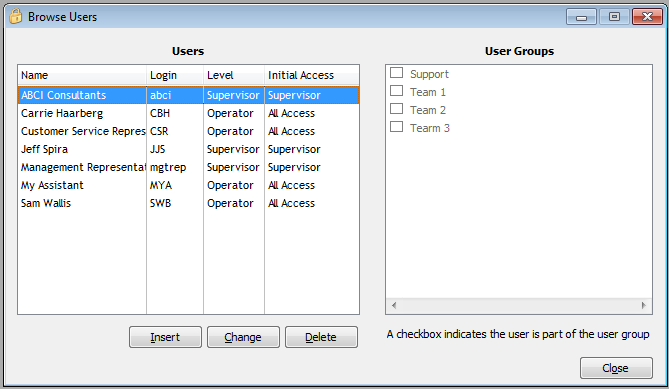Click the Initial Access column header
669x389 pixels.
point(312,75)
